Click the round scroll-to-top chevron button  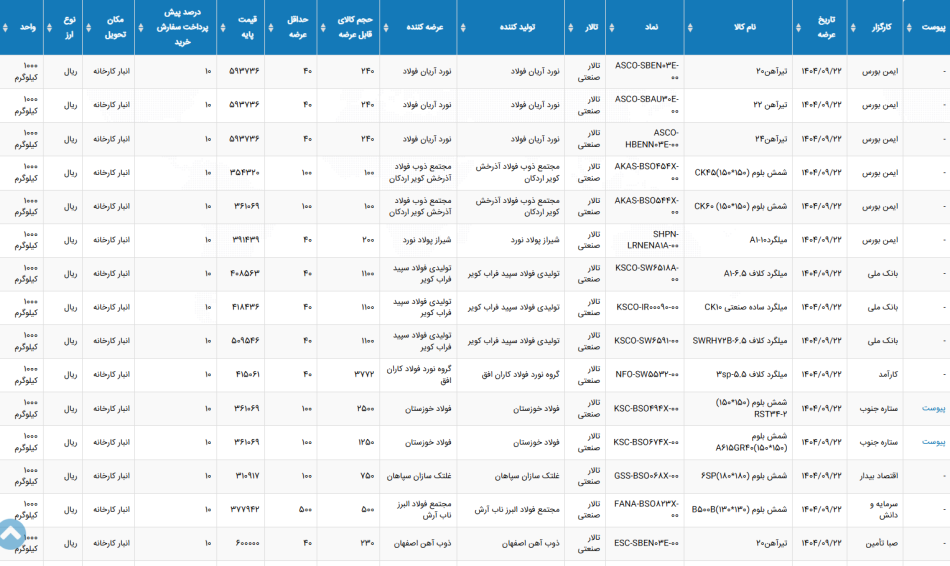(x=8, y=535)
